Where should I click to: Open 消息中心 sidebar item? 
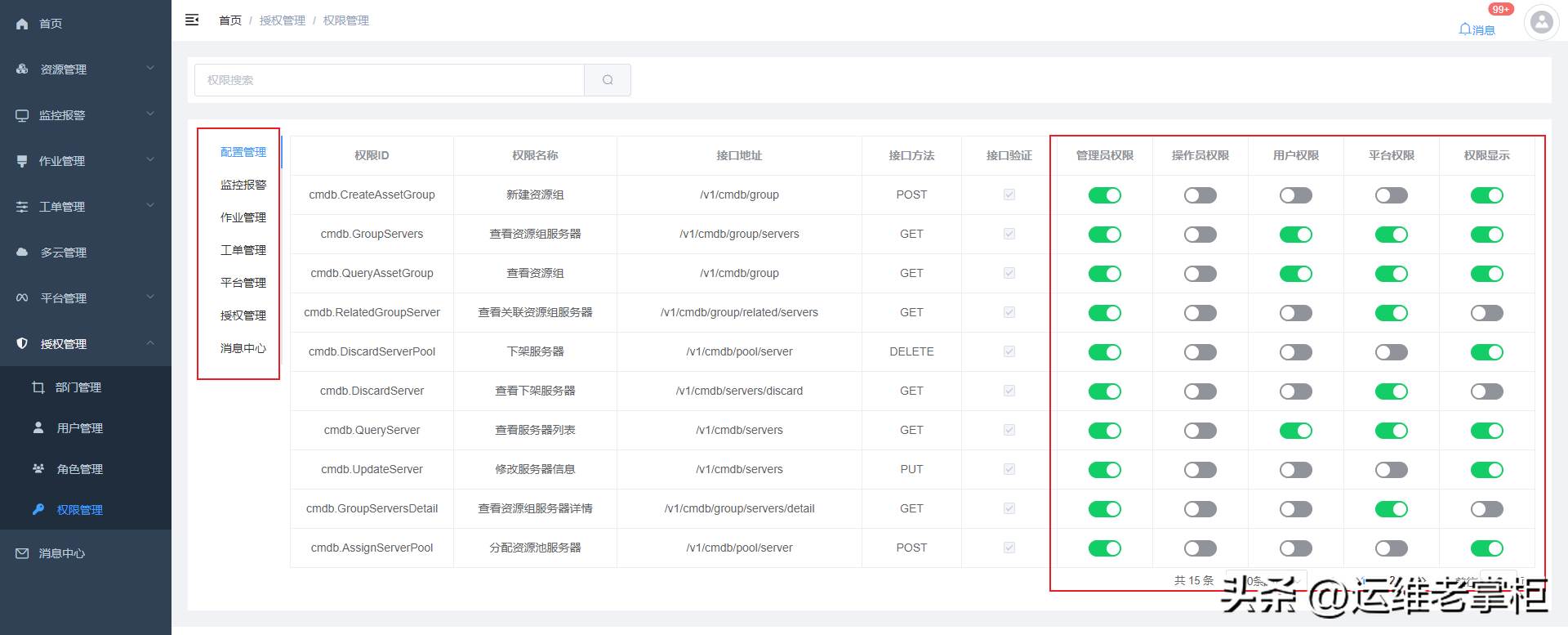click(x=86, y=553)
